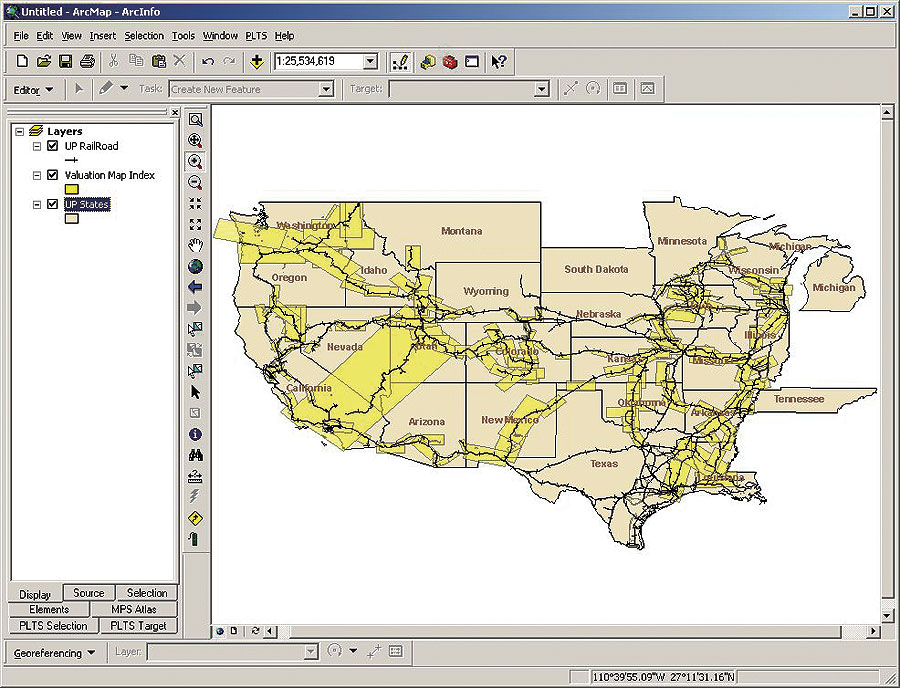Open the Target layer dropdown
This screenshot has width=900, height=688.
coord(541,89)
